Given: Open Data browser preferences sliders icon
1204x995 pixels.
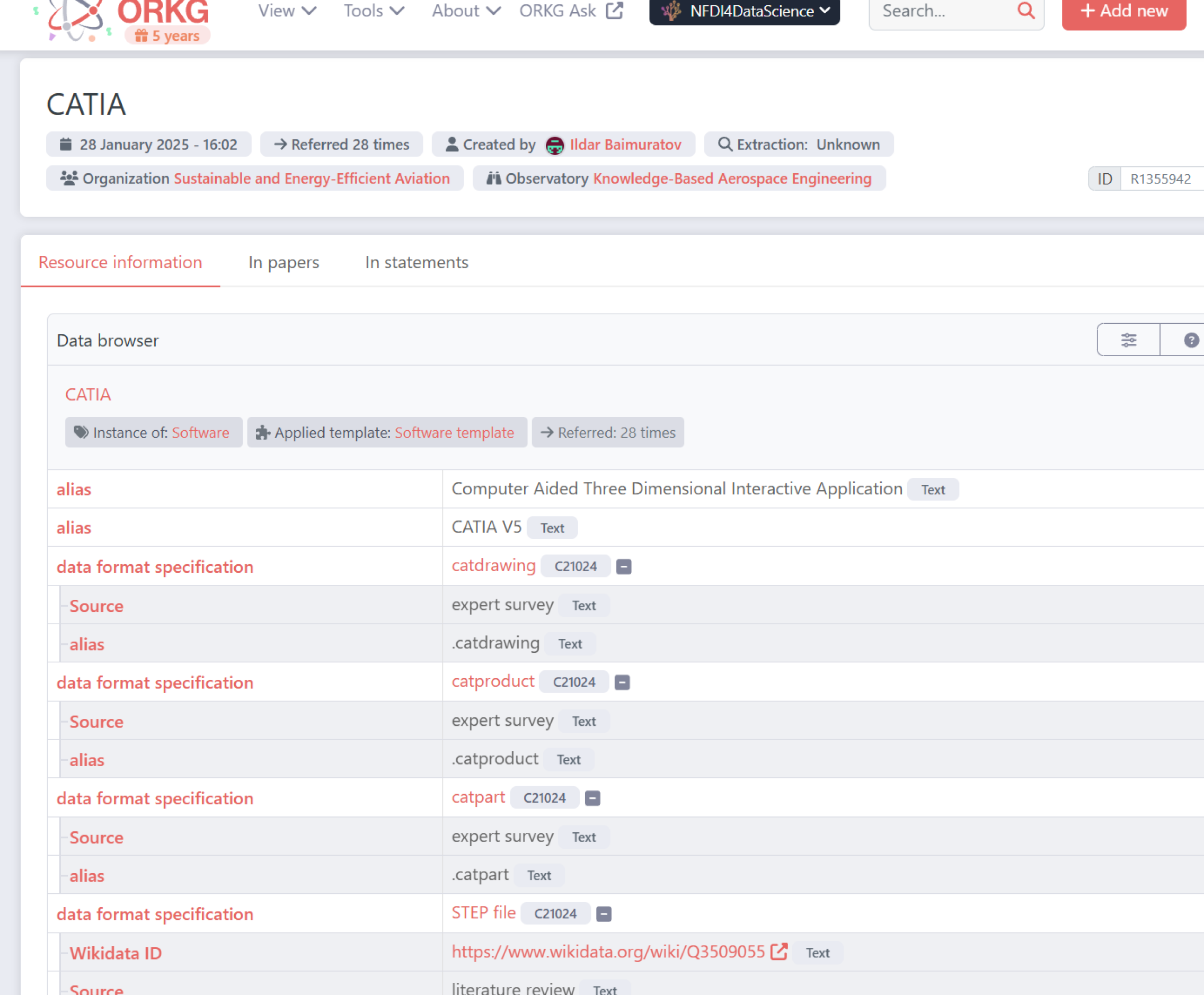Looking at the screenshot, I should pyautogui.click(x=1128, y=341).
